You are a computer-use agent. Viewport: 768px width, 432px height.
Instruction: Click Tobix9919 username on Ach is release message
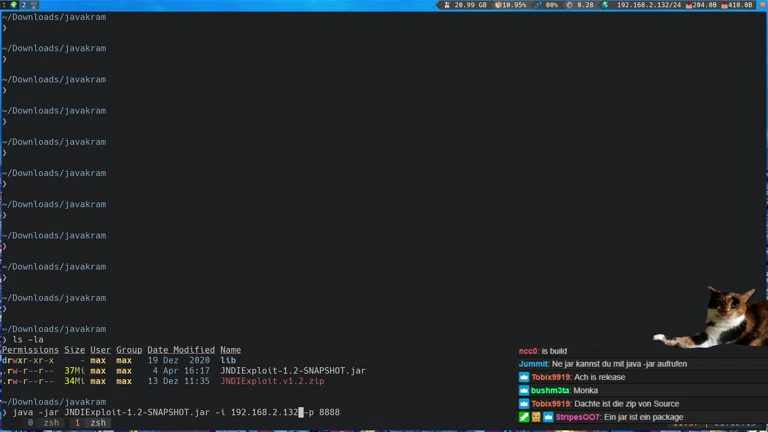tap(551, 377)
